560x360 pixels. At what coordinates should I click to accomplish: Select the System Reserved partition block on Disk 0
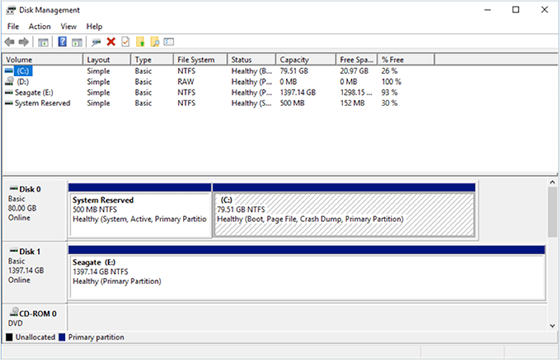(x=140, y=211)
